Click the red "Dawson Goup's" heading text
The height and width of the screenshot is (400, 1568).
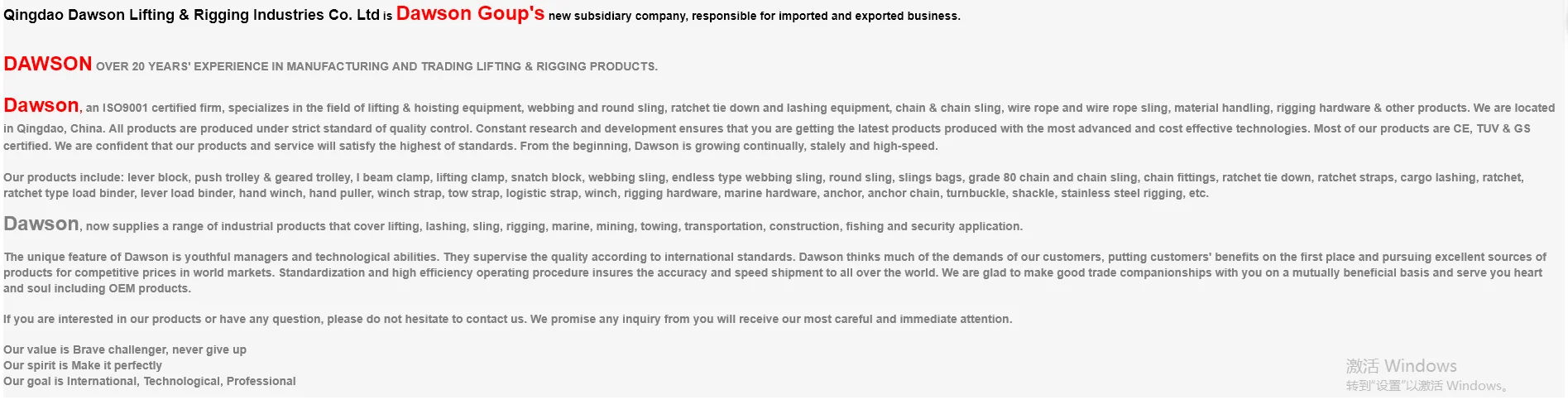click(x=470, y=14)
